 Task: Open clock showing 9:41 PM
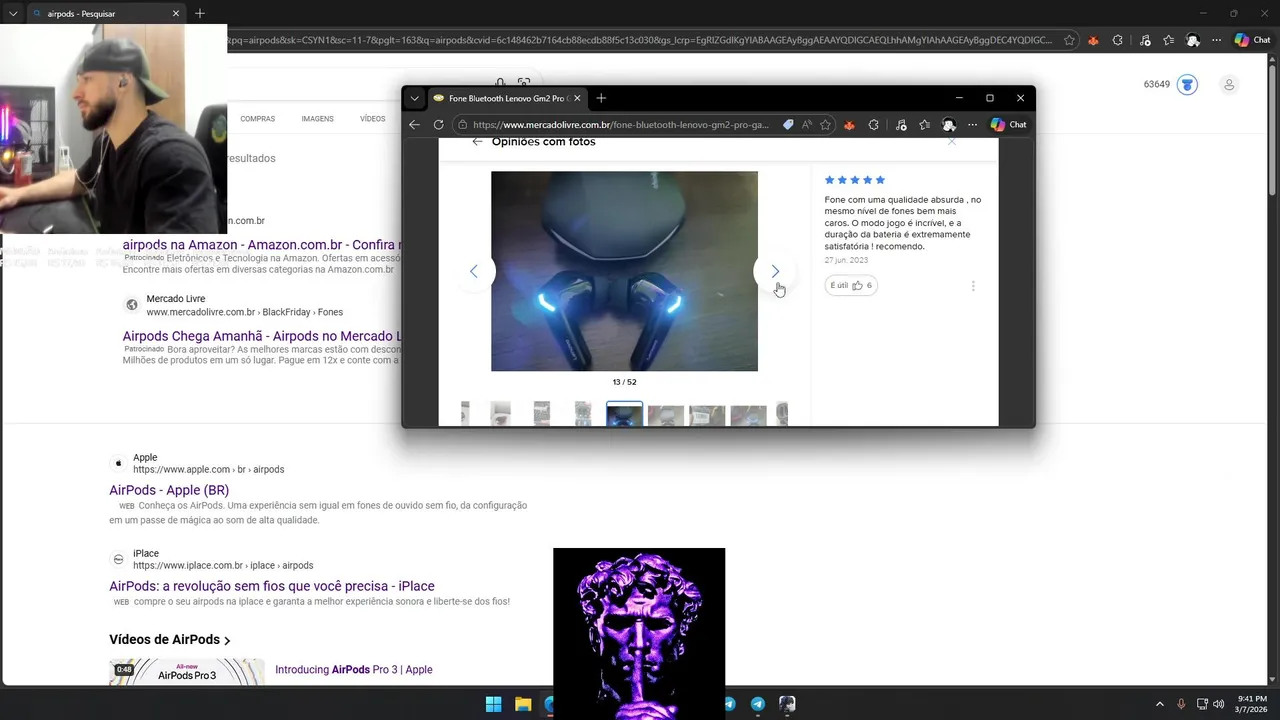1252,704
